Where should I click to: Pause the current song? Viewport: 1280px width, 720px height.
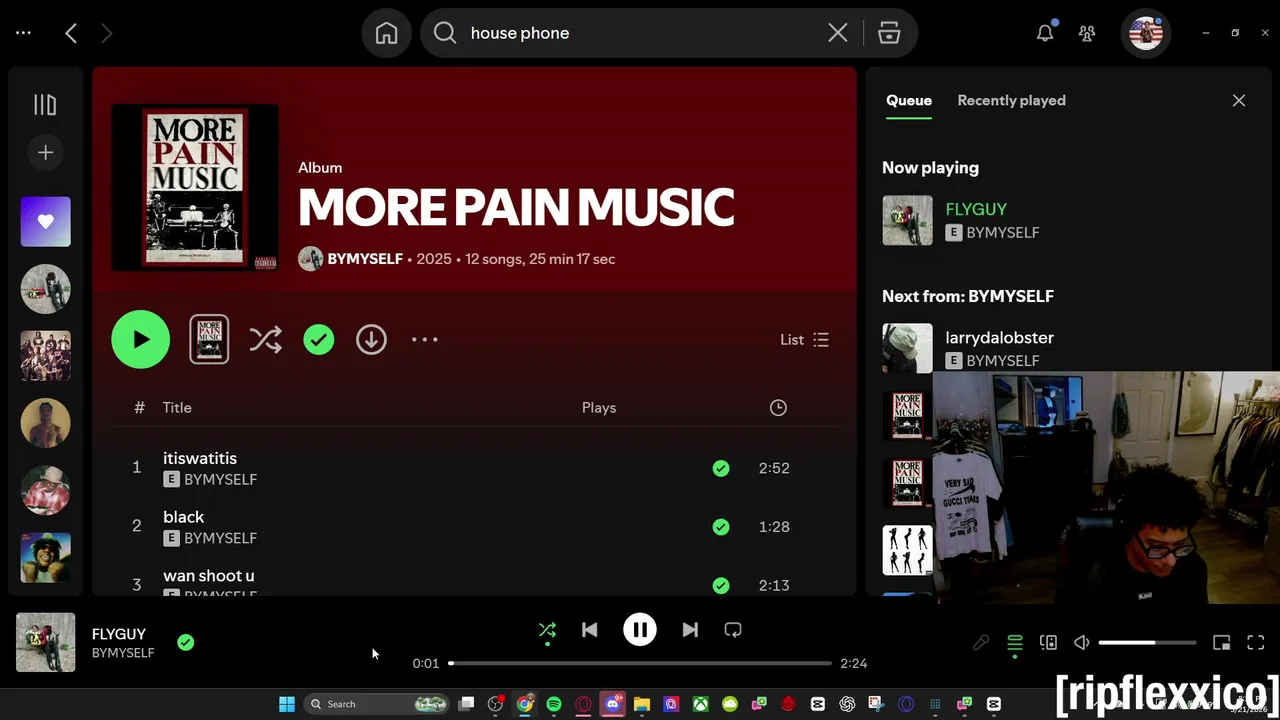coord(640,630)
